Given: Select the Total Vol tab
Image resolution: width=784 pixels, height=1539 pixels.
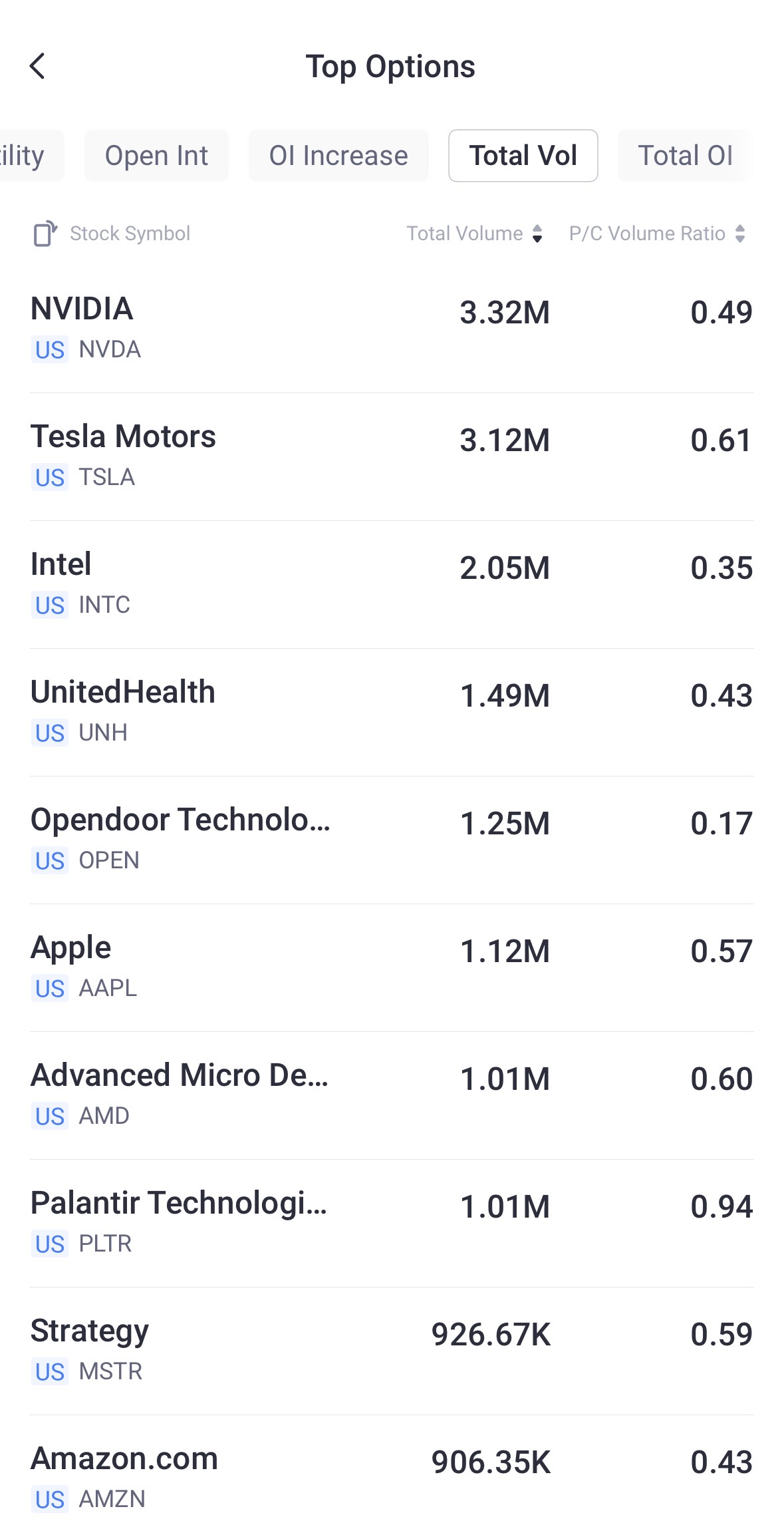Looking at the screenshot, I should [523, 156].
